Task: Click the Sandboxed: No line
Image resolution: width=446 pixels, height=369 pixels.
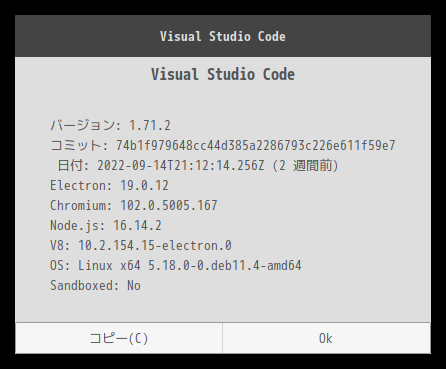Action: point(95,285)
